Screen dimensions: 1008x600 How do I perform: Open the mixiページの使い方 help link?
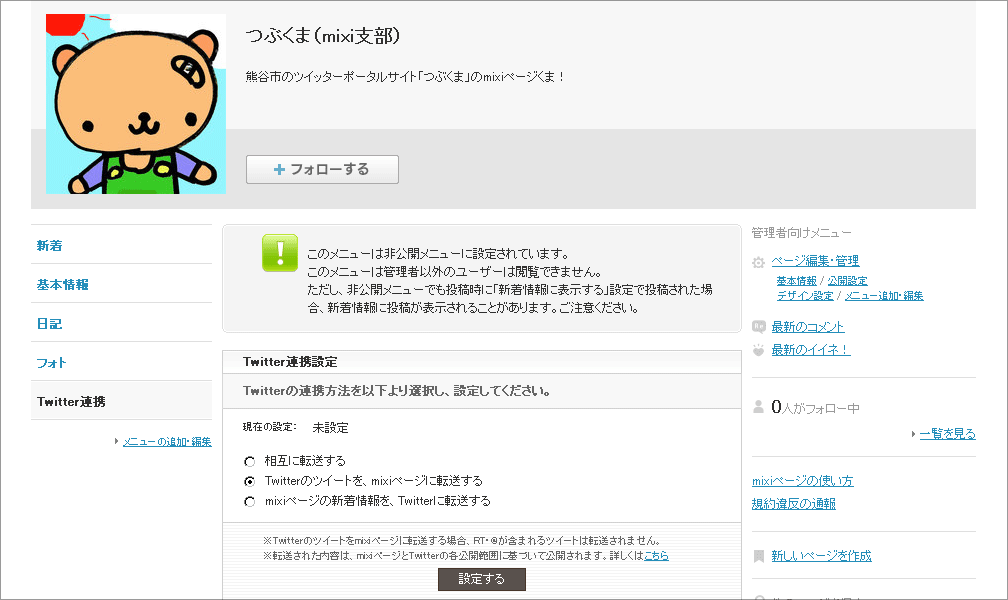coord(803,480)
